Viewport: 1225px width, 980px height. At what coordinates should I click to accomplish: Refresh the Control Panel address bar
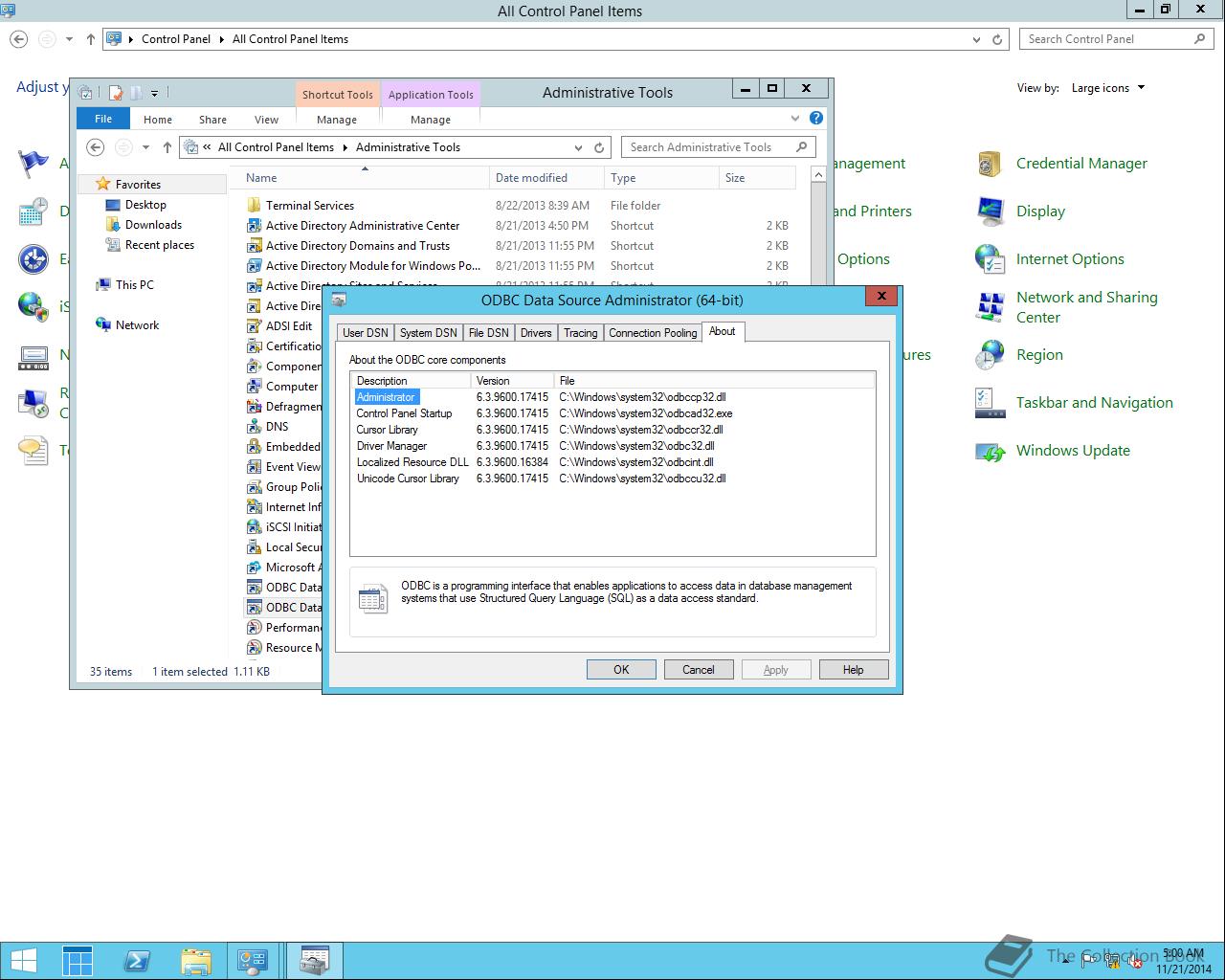pos(997,39)
